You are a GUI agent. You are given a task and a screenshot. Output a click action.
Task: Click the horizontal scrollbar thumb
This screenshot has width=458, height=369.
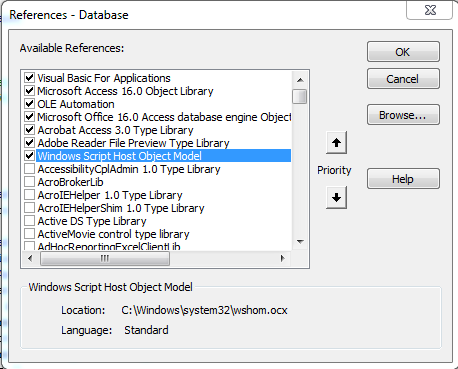pos(105,258)
